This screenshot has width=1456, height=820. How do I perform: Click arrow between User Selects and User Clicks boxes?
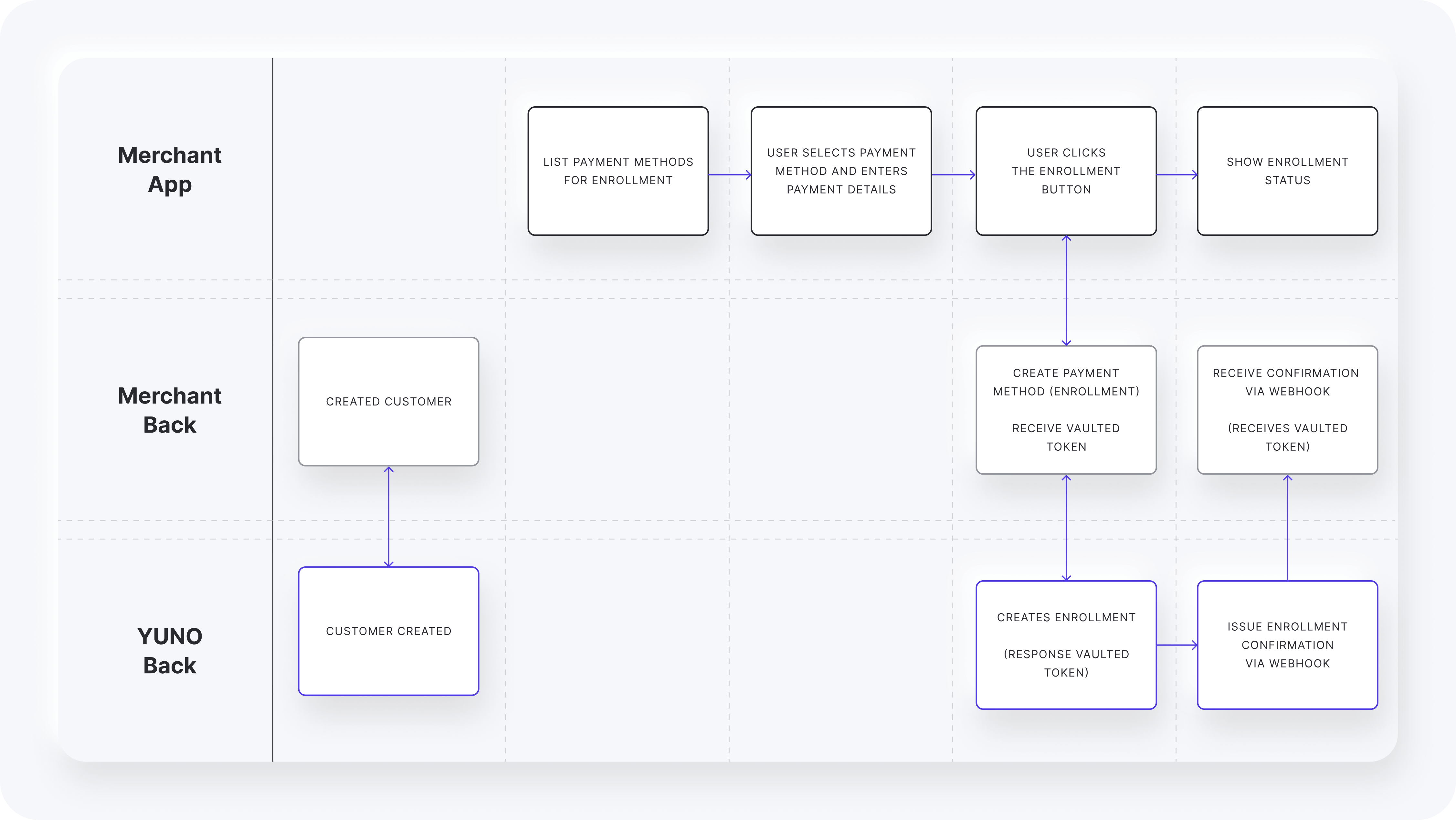[x=953, y=174]
